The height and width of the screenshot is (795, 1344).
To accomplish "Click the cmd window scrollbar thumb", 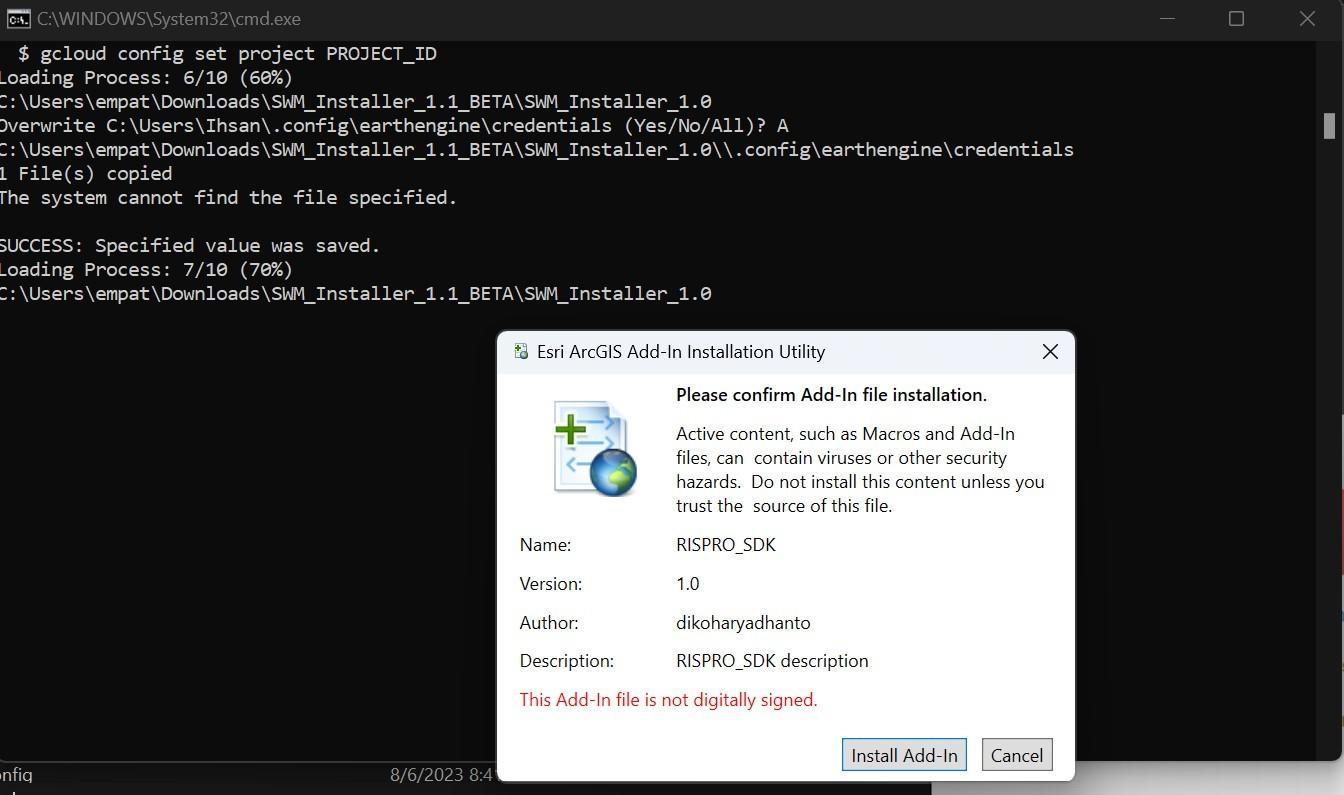I will click(1329, 125).
